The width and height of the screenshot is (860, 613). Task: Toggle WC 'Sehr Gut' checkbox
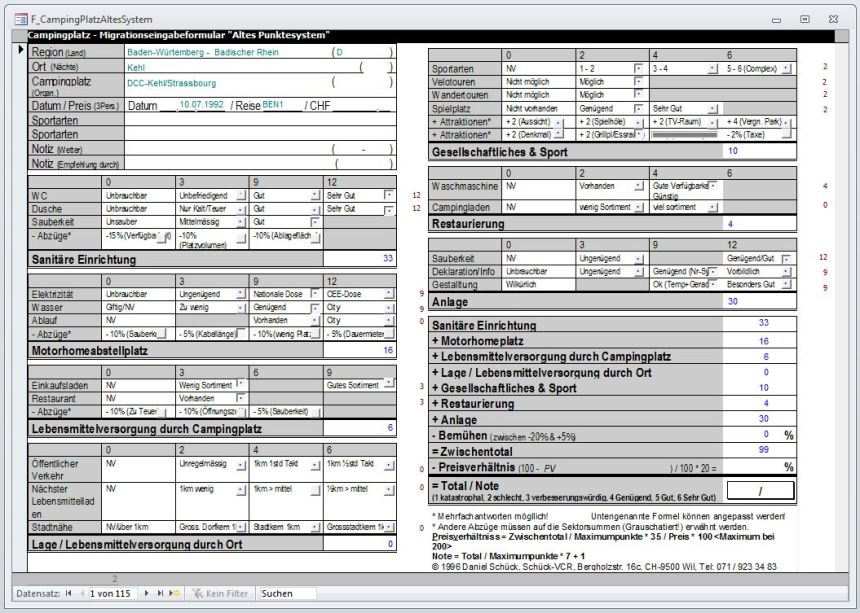click(389, 195)
